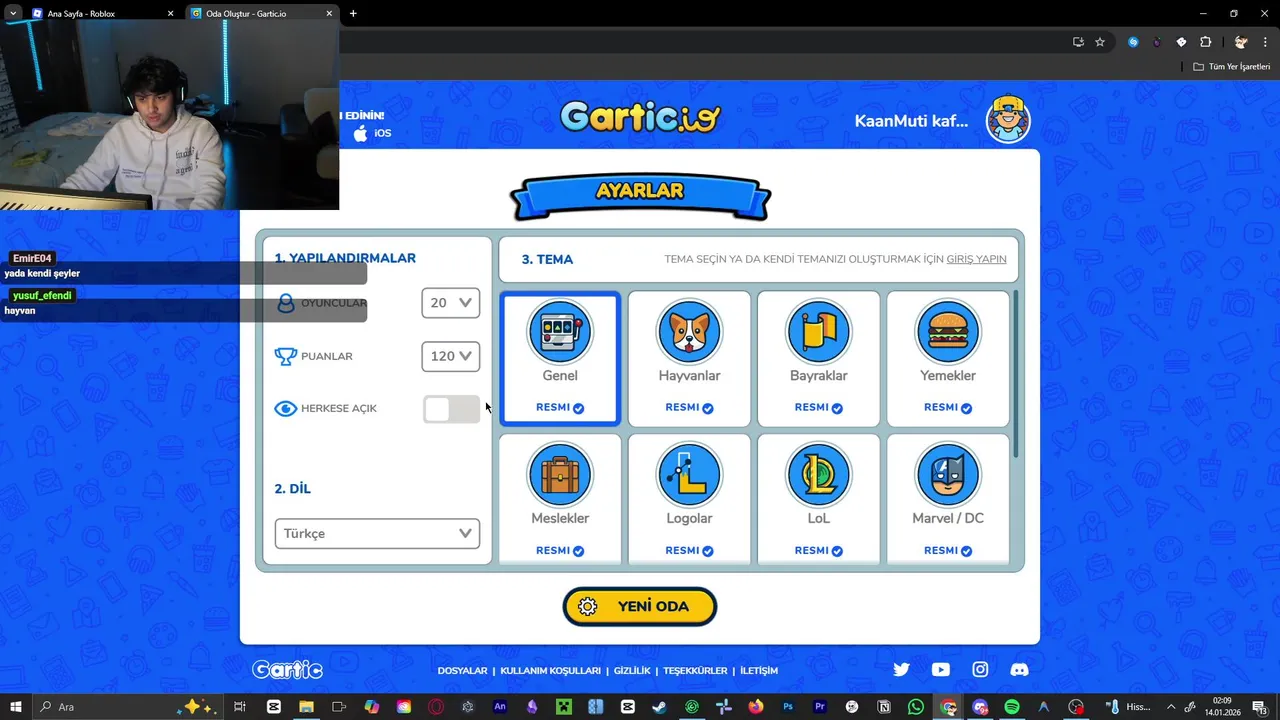Choose the Marvel / DC theme

tap(948, 500)
